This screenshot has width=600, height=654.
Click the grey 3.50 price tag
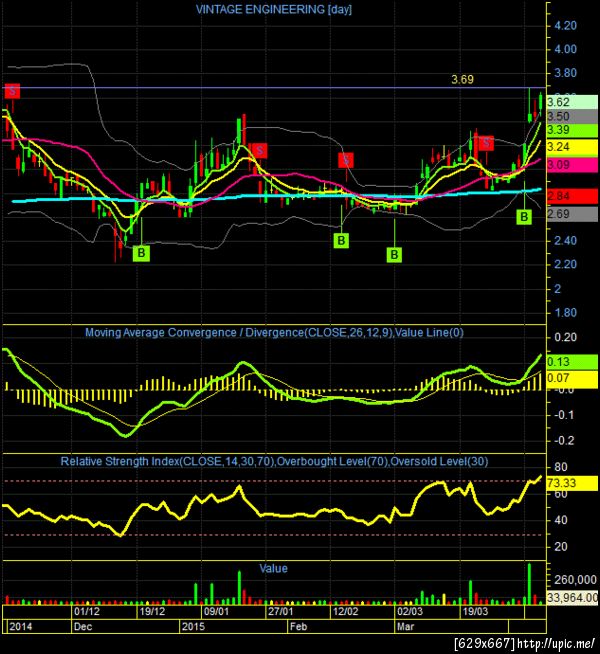(572, 116)
